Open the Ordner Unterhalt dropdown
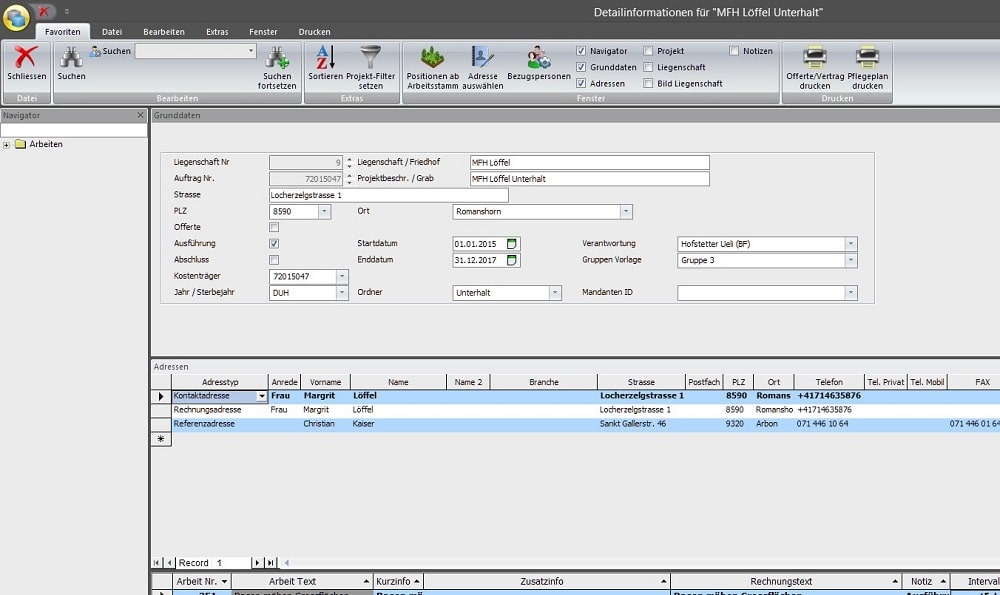This screenshot has height=595, width=1000. coord(555,293)
